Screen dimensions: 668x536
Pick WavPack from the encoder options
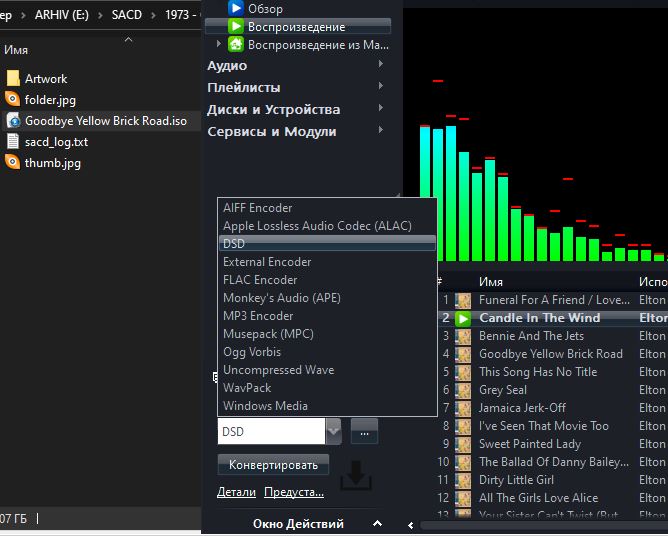point(247,388)
